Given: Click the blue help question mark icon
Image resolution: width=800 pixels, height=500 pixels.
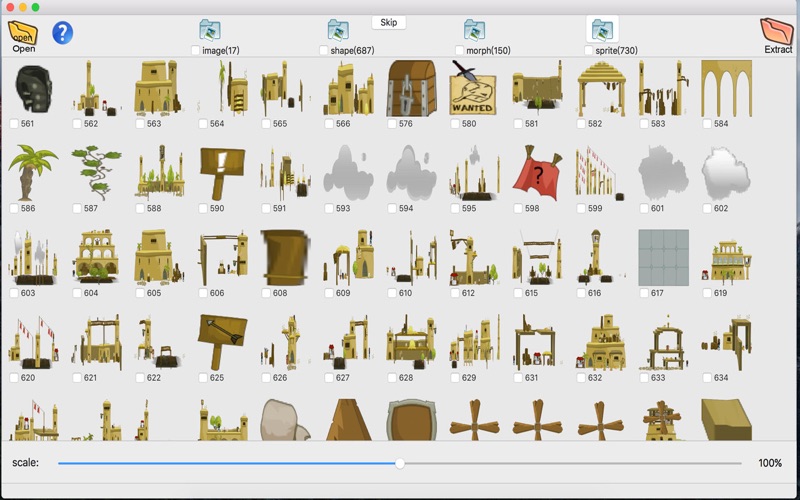Looking at the screenshot, I should (62, 33).
